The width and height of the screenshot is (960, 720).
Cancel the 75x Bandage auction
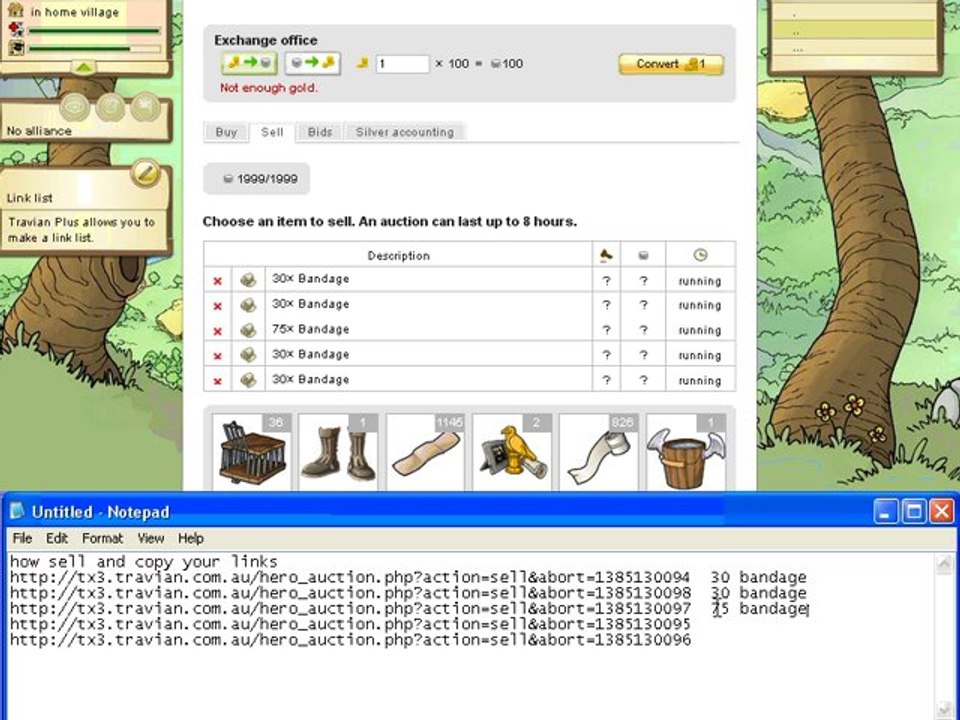[217, 331]
